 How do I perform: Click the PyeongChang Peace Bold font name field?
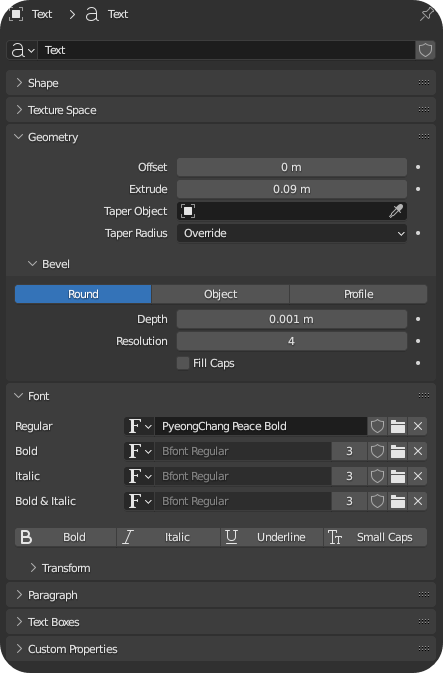coord(261,426)
